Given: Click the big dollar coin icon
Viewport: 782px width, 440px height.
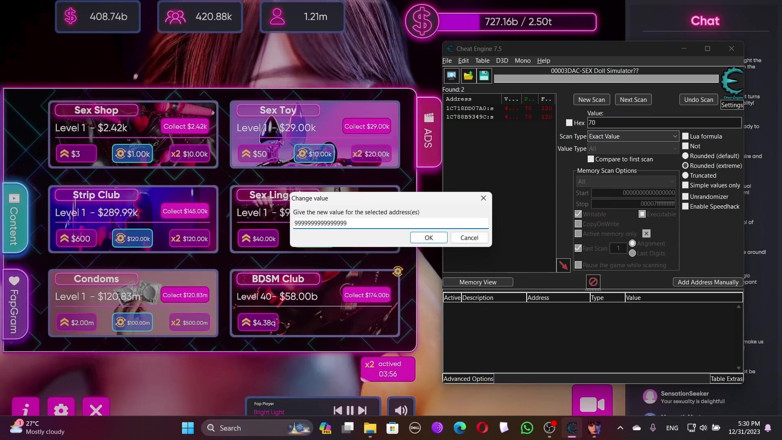Looking at the screenshot, I should tap(421, 21).
